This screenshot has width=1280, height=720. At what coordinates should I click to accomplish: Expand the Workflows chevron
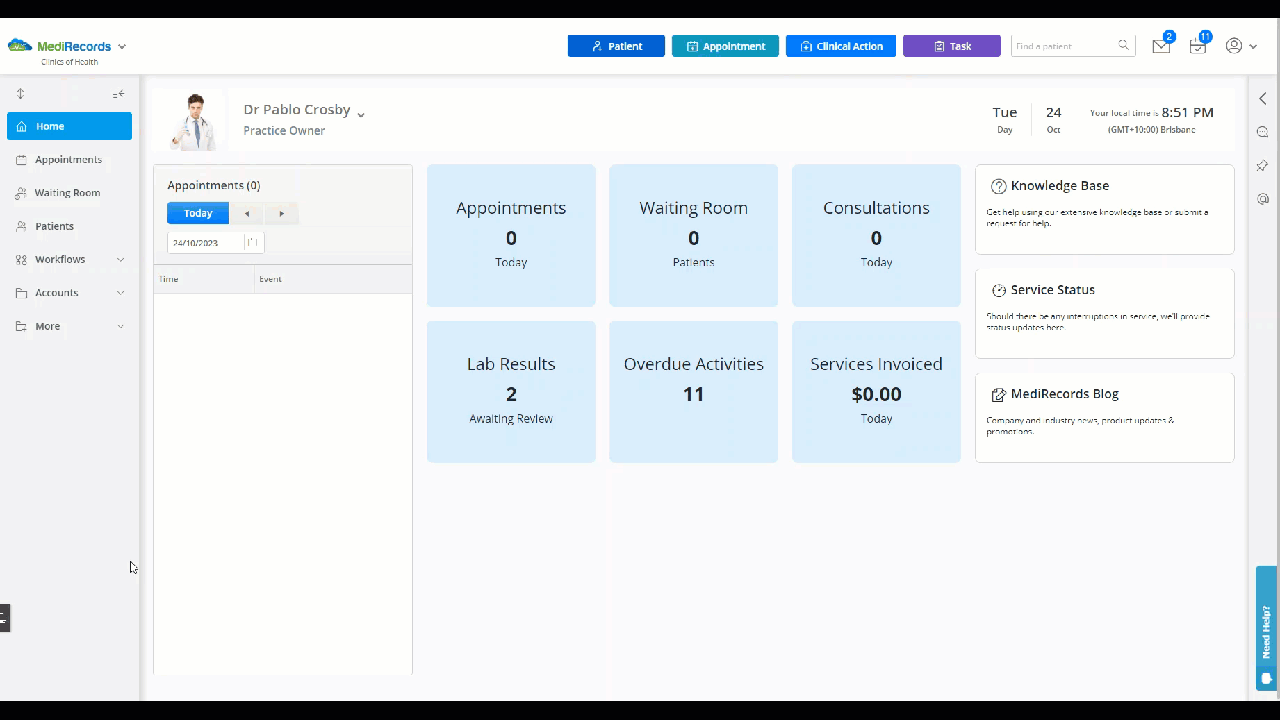[120, 260]
